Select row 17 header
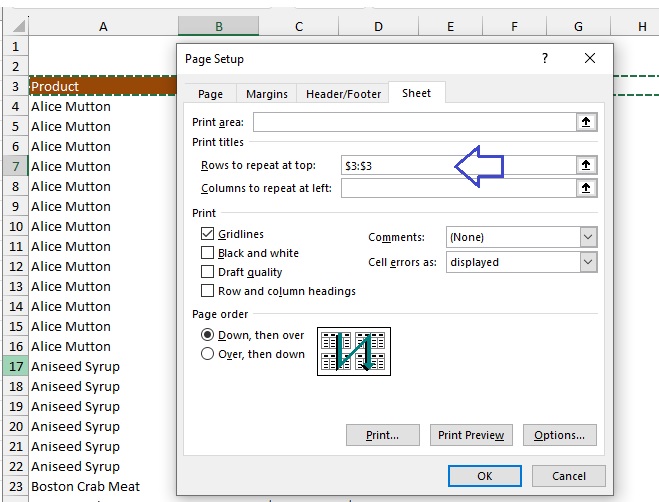659x502 pixels. tap(16, 366)
